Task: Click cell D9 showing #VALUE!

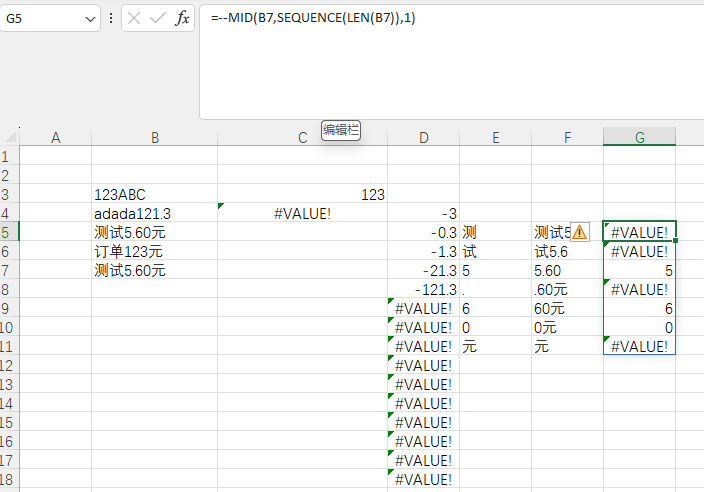Action: click(423, 308)
